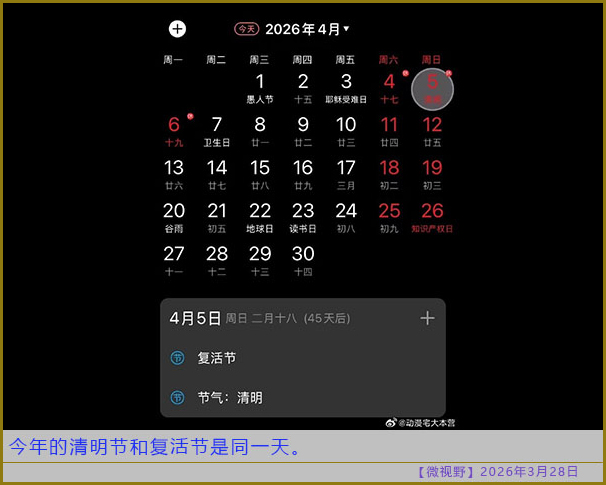The image size is (606, 485).
Task: Open the 复活节 event entry
Action: click(x=217, y=358)
